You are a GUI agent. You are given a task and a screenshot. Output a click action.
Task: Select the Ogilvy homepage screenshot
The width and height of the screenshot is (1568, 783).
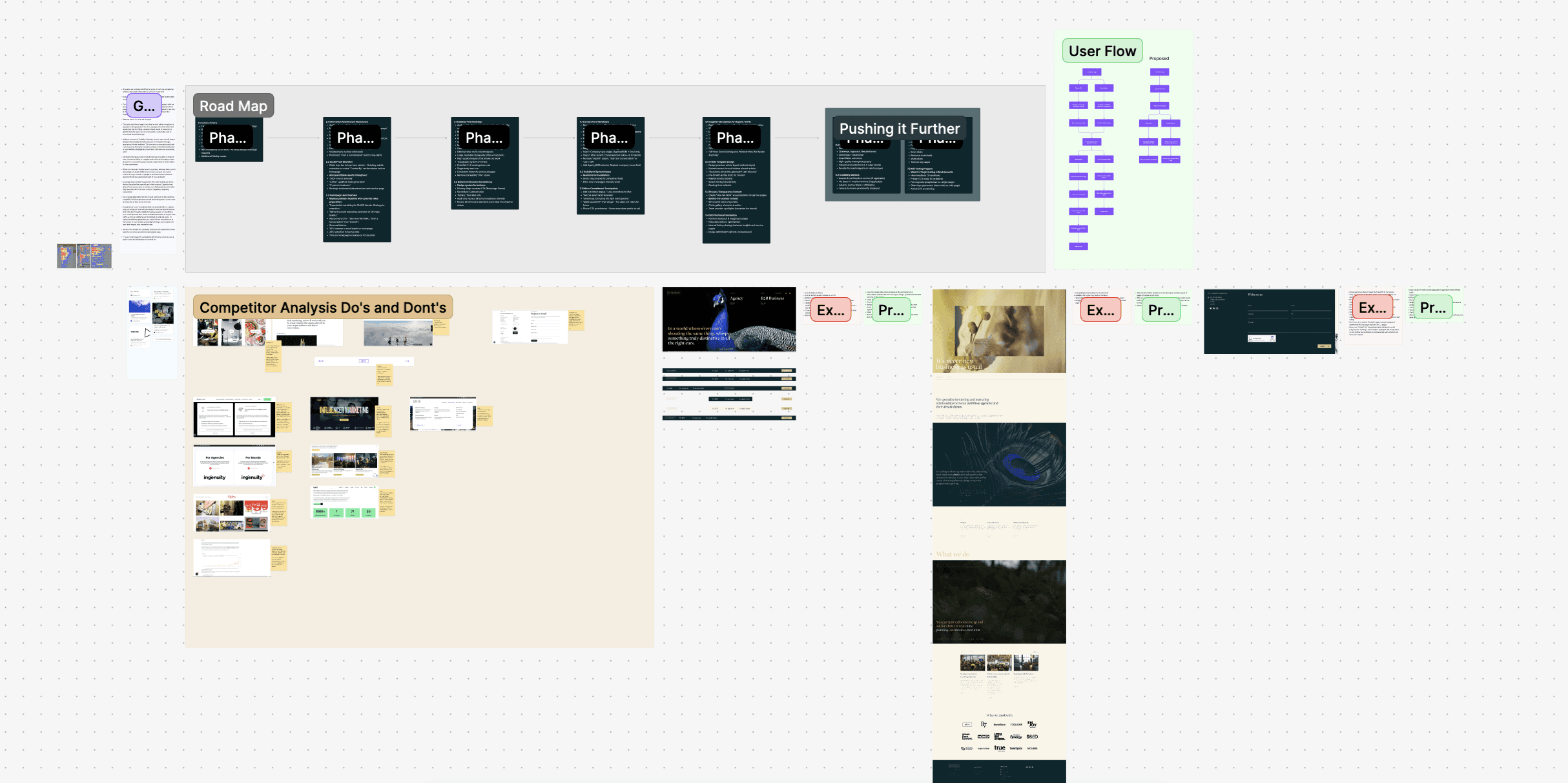coord(232,514)
